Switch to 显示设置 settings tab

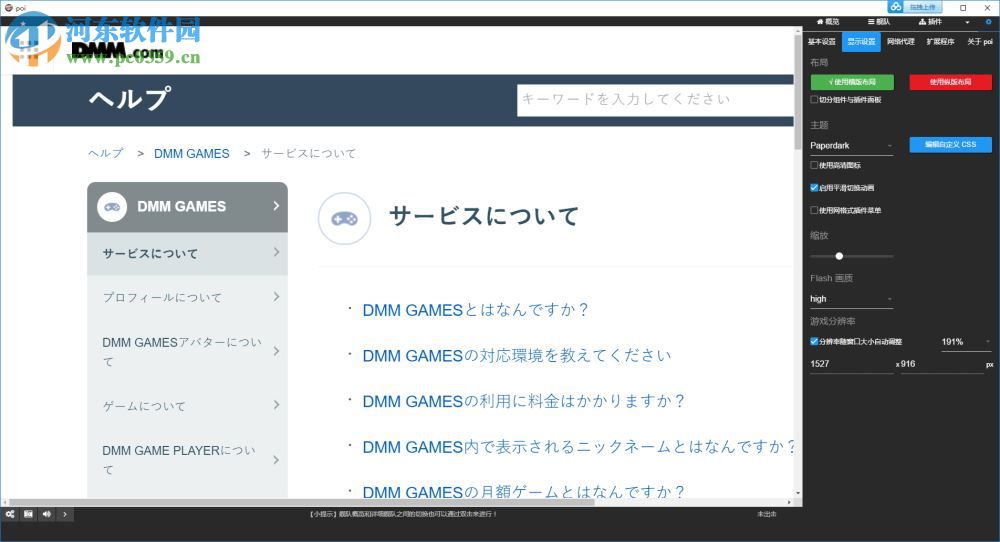point(861,41)
